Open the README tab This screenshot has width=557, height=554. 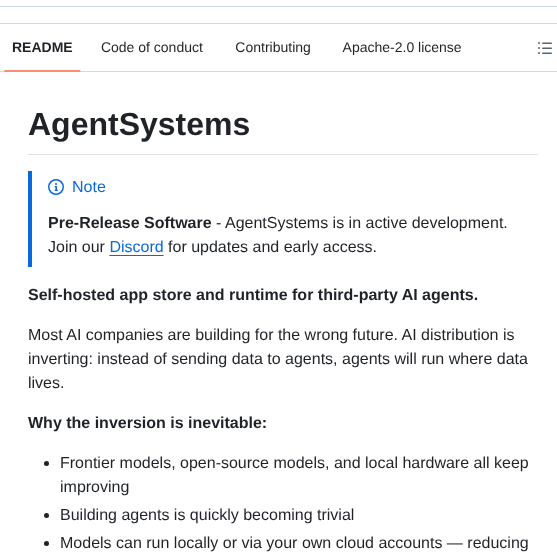coord(42,48)
